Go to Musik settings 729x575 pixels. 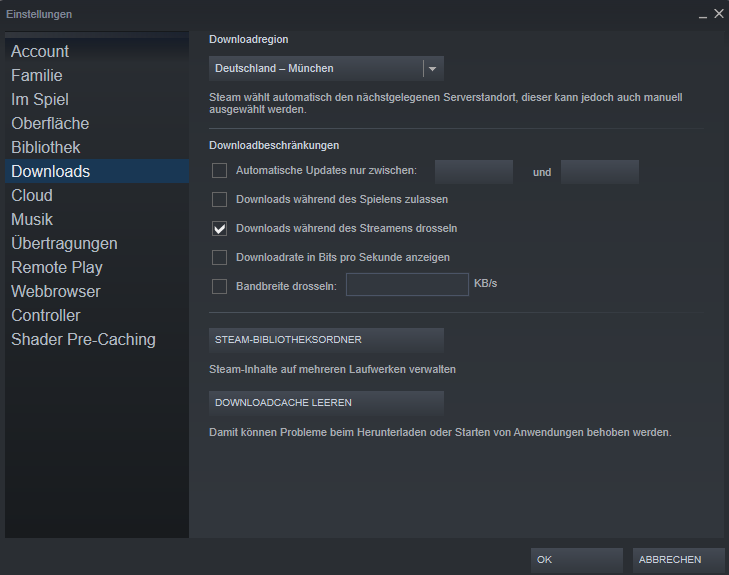97,219
